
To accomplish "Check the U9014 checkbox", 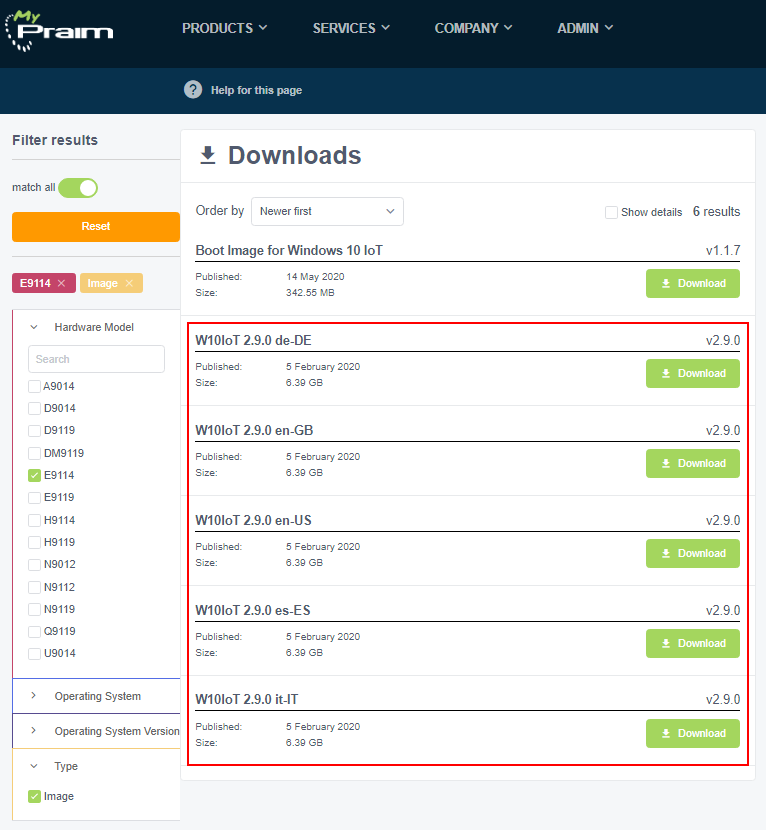I will (x=34, y=654).
